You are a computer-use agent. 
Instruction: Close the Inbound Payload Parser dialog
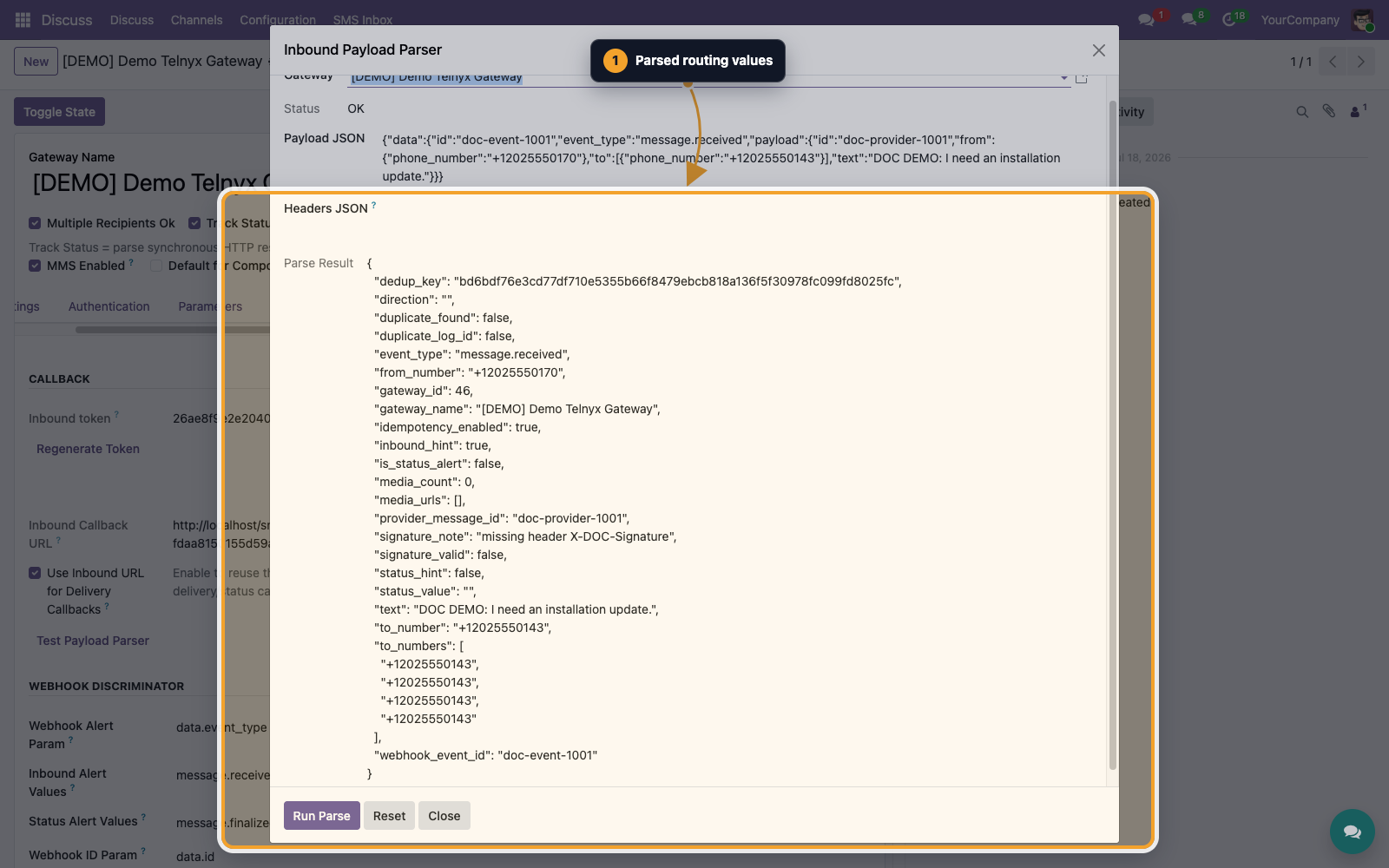(x=1099, y=50)
